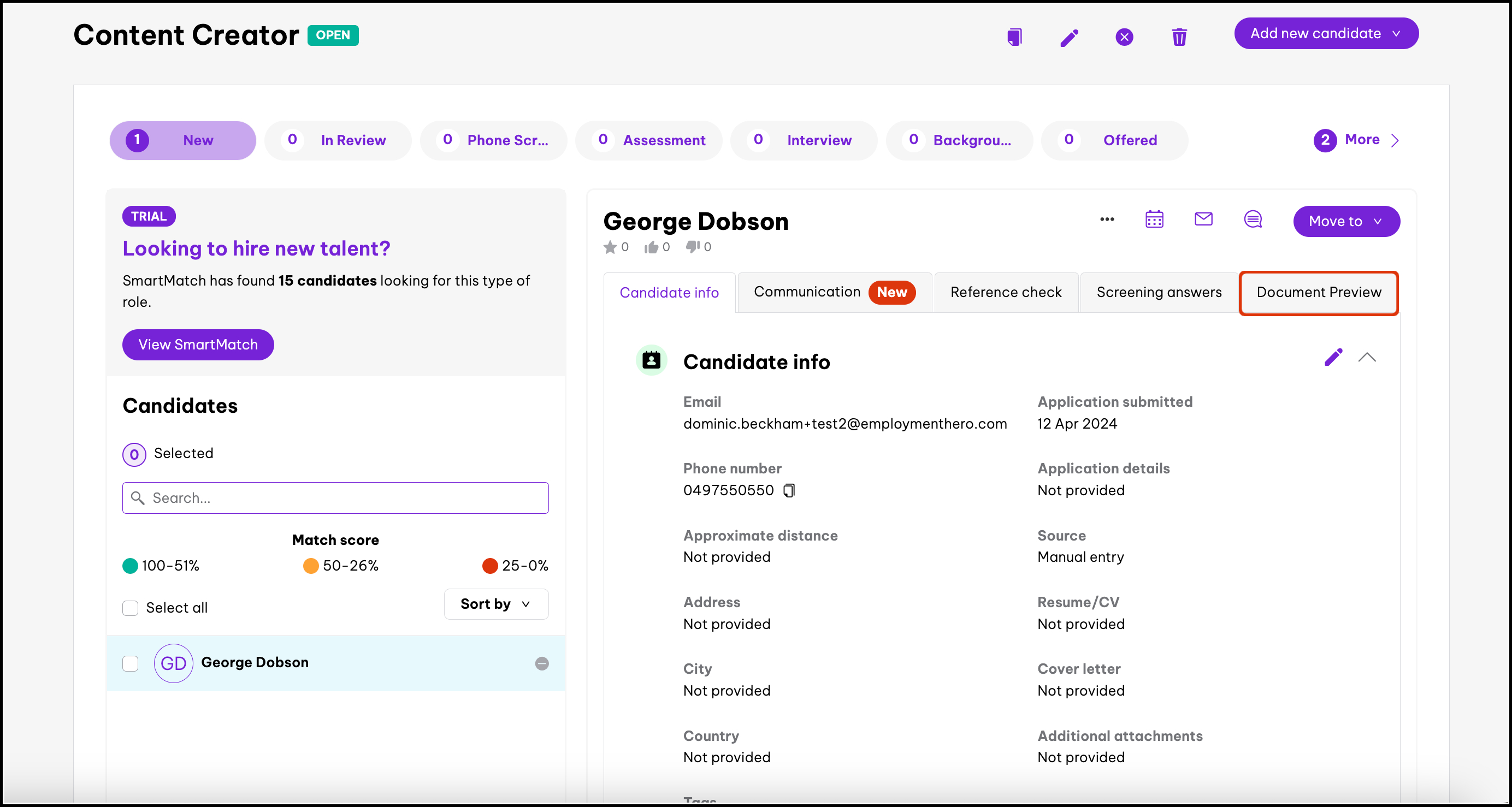Viewport: 1512px width, 807px height.
Task: Click the pencil icon beside Content Creator title
Action: [1069, 38]
